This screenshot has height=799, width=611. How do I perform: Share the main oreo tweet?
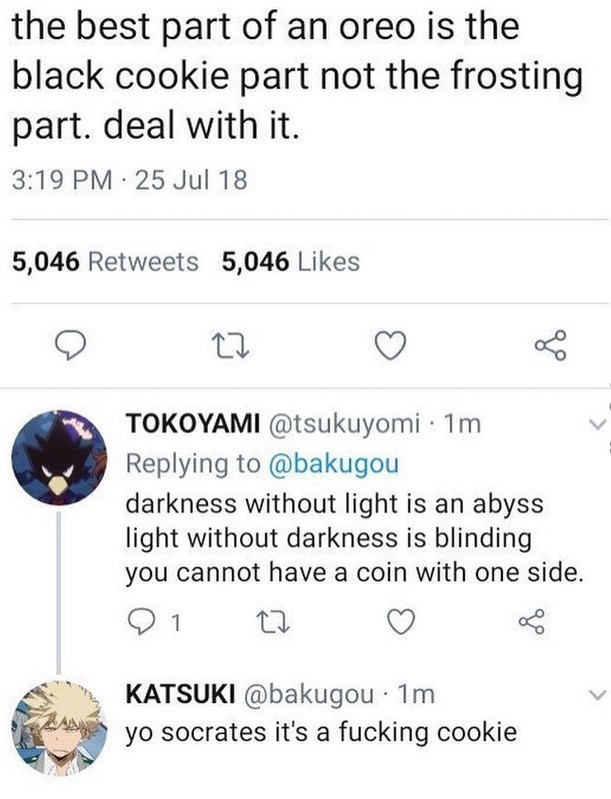point(550,345)
